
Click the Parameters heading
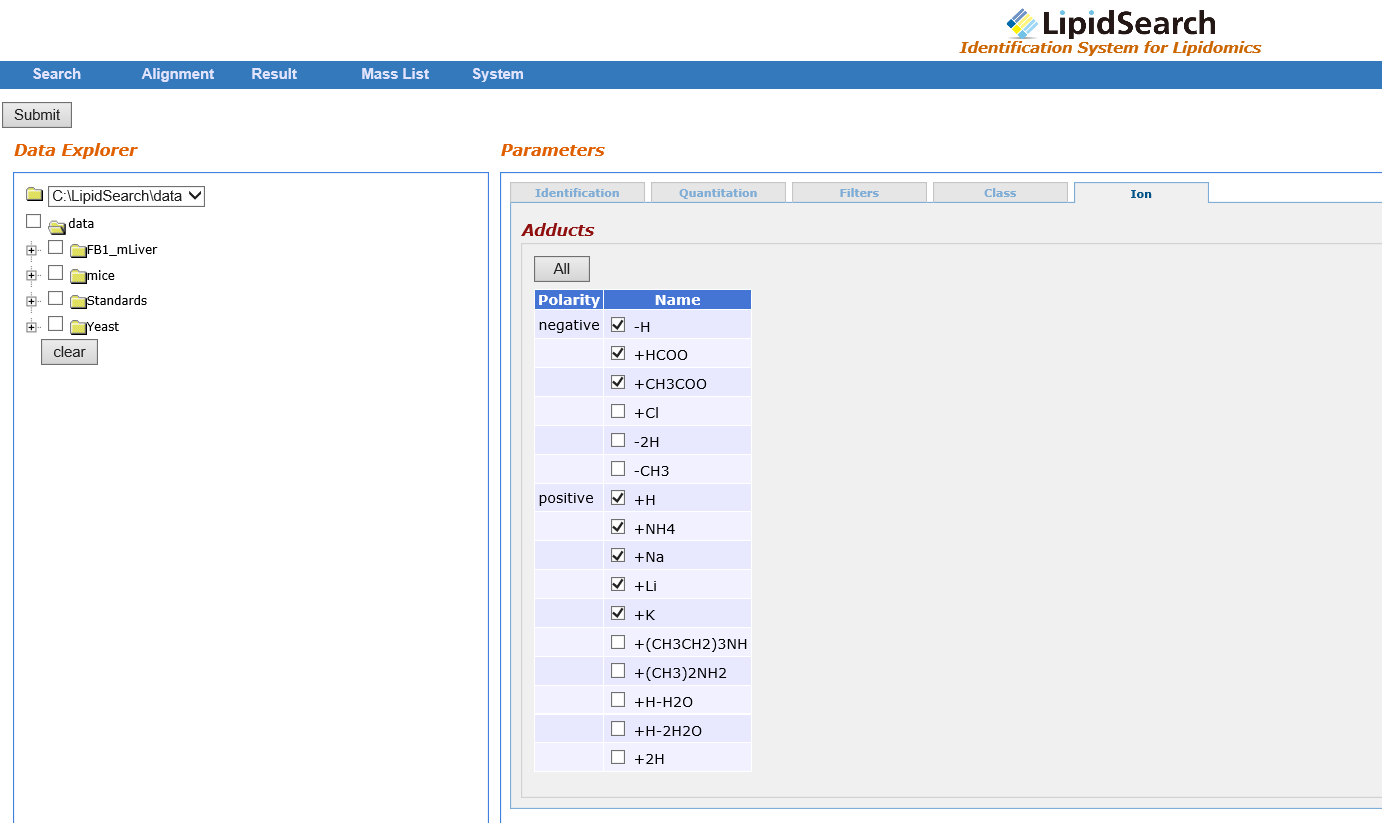point(553,150)
